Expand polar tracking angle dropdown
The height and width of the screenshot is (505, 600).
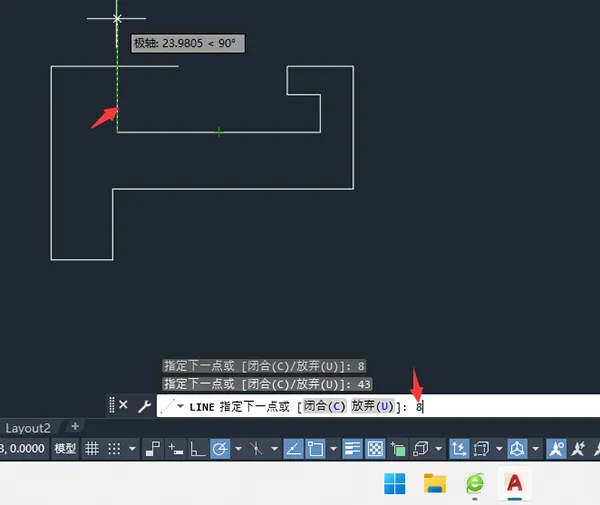(238, 448)
